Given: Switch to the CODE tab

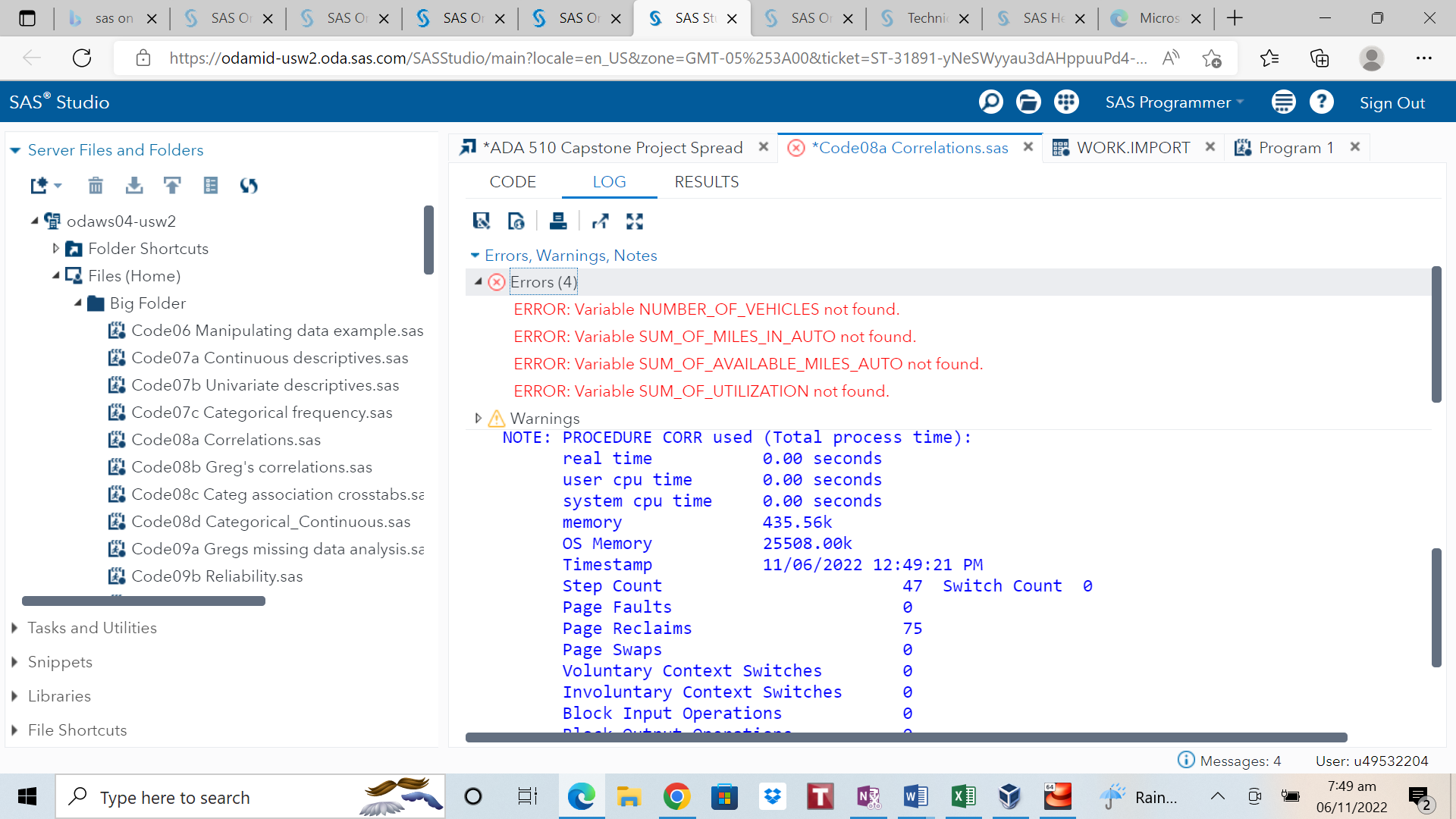Looking at the screenshot, I should [513, 181].
